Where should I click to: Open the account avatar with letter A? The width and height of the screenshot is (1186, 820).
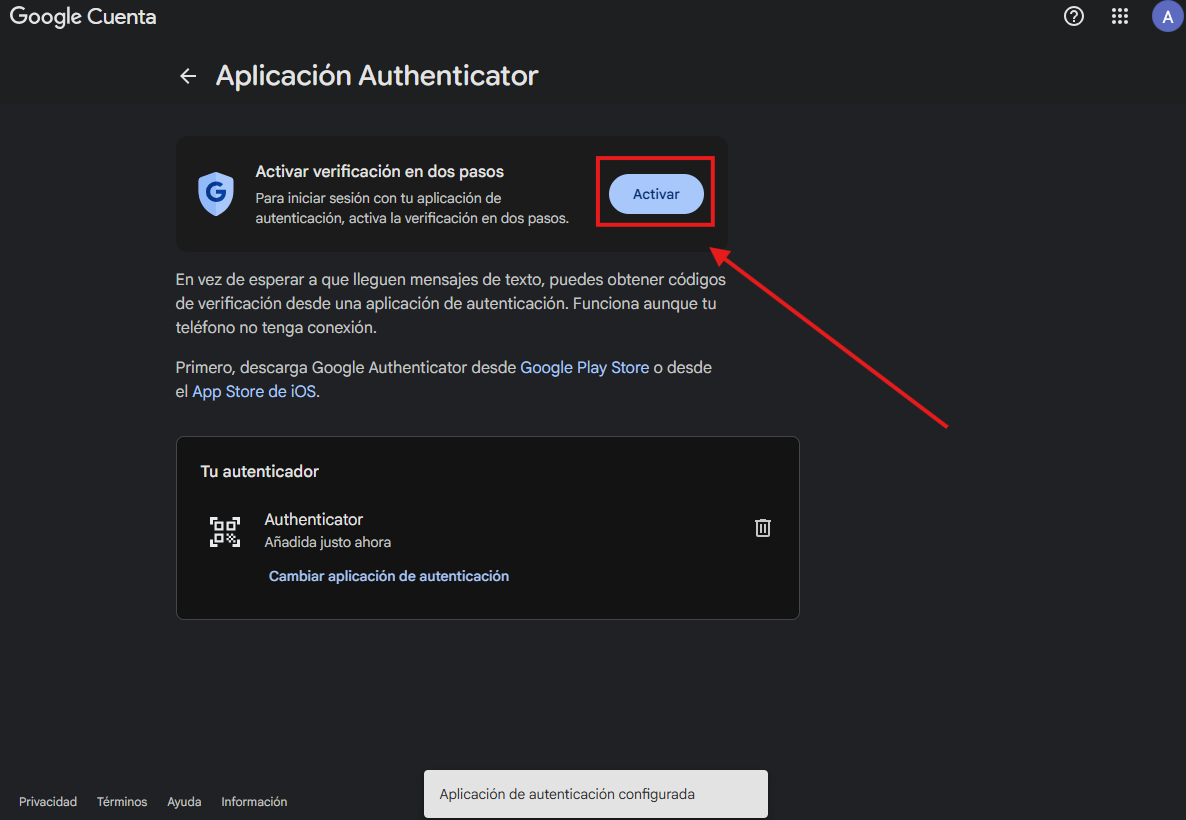pos(1167,16)
